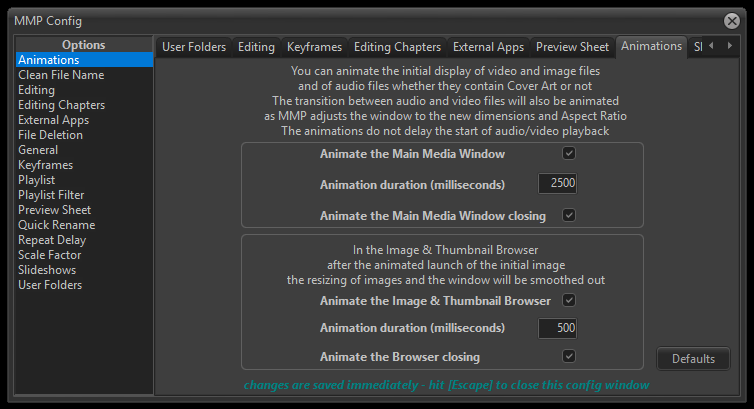The height and width of the screenshot is (409, 754).
Task: Toggle Animate the Main Media Window checkbox
Action: (x=569, y=153)
